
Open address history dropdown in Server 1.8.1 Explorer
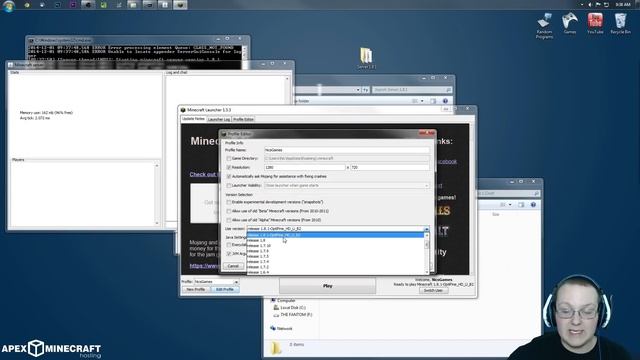pyautogui.click(x=358, y=90)
